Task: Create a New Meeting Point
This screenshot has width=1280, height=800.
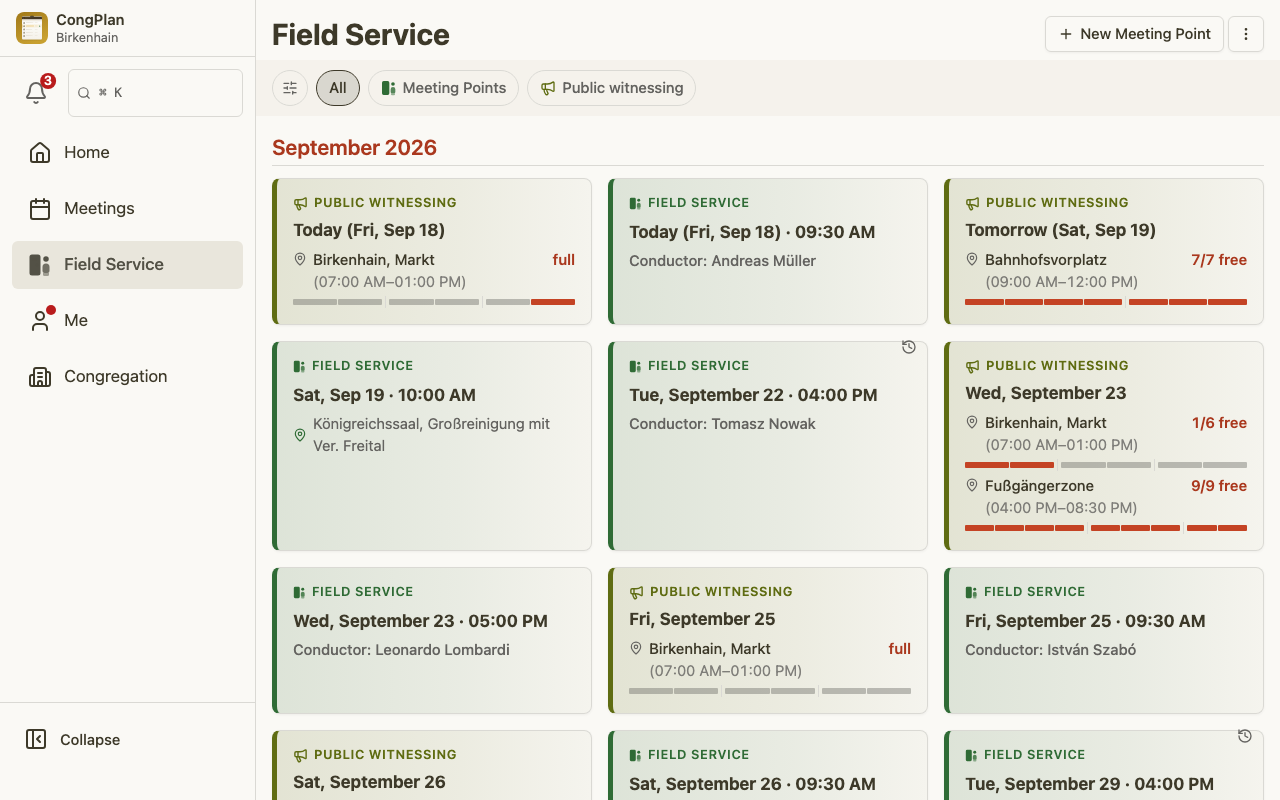Action: (1134, 34)
